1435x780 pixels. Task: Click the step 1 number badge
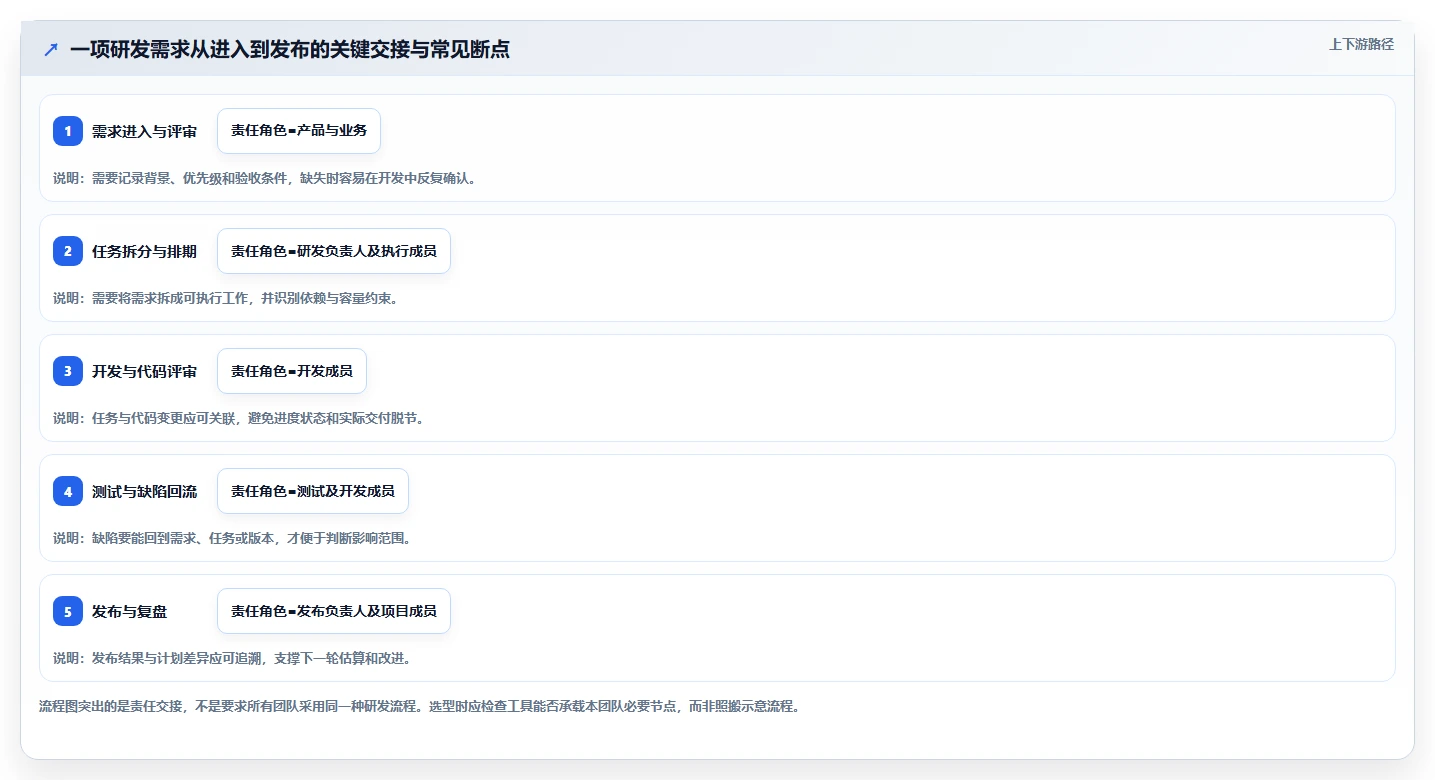[x=68, y=131]
